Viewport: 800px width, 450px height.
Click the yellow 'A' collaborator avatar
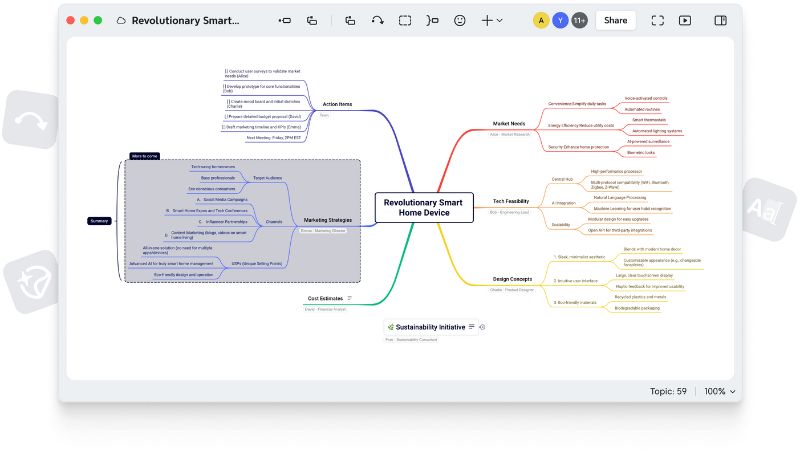[x=541, y=20]
